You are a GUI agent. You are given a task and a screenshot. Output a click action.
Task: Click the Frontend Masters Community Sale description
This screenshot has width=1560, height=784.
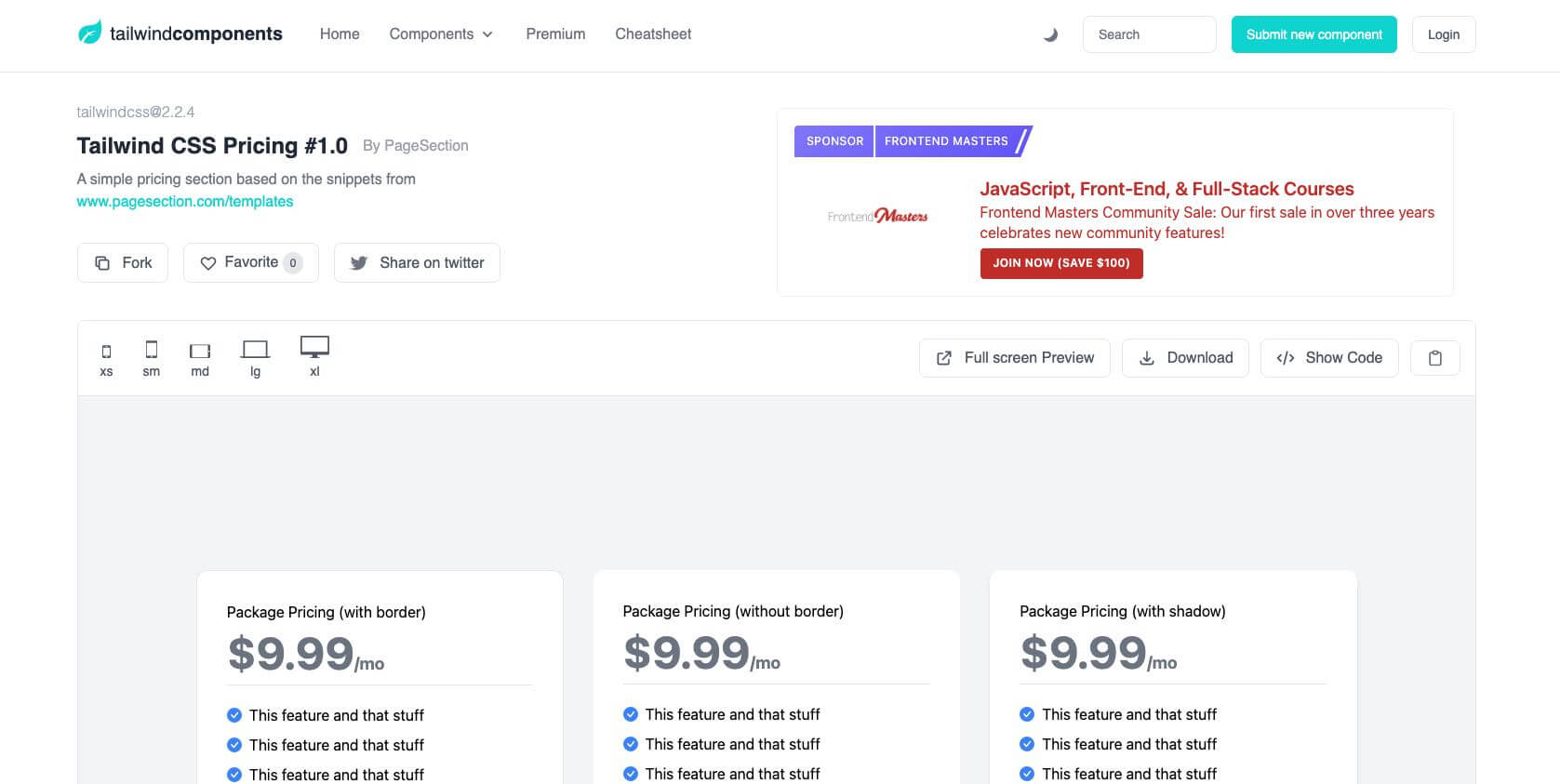coord(1207,222)
